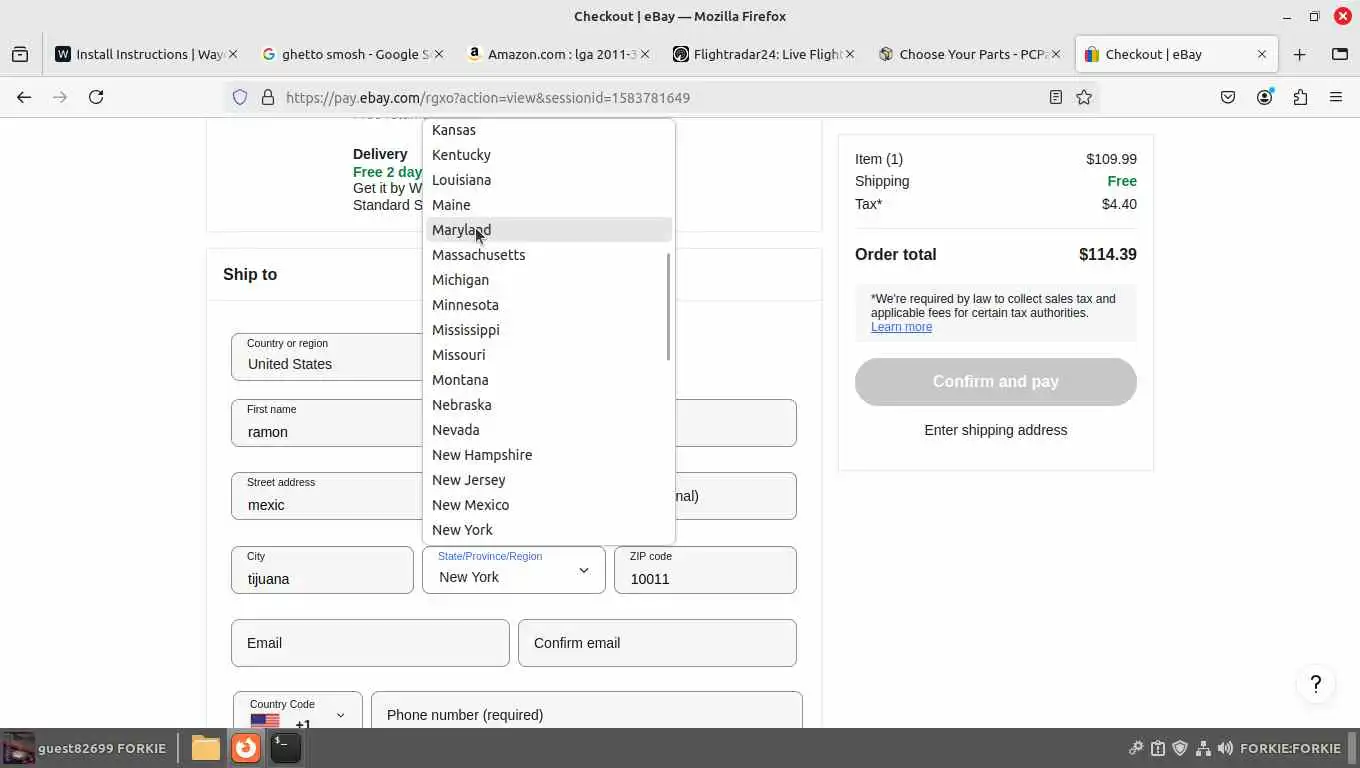Click the Confirm and pay button
Viewport: 1360px width, 768px height.
pyautogui.click(x=996, y=382)
